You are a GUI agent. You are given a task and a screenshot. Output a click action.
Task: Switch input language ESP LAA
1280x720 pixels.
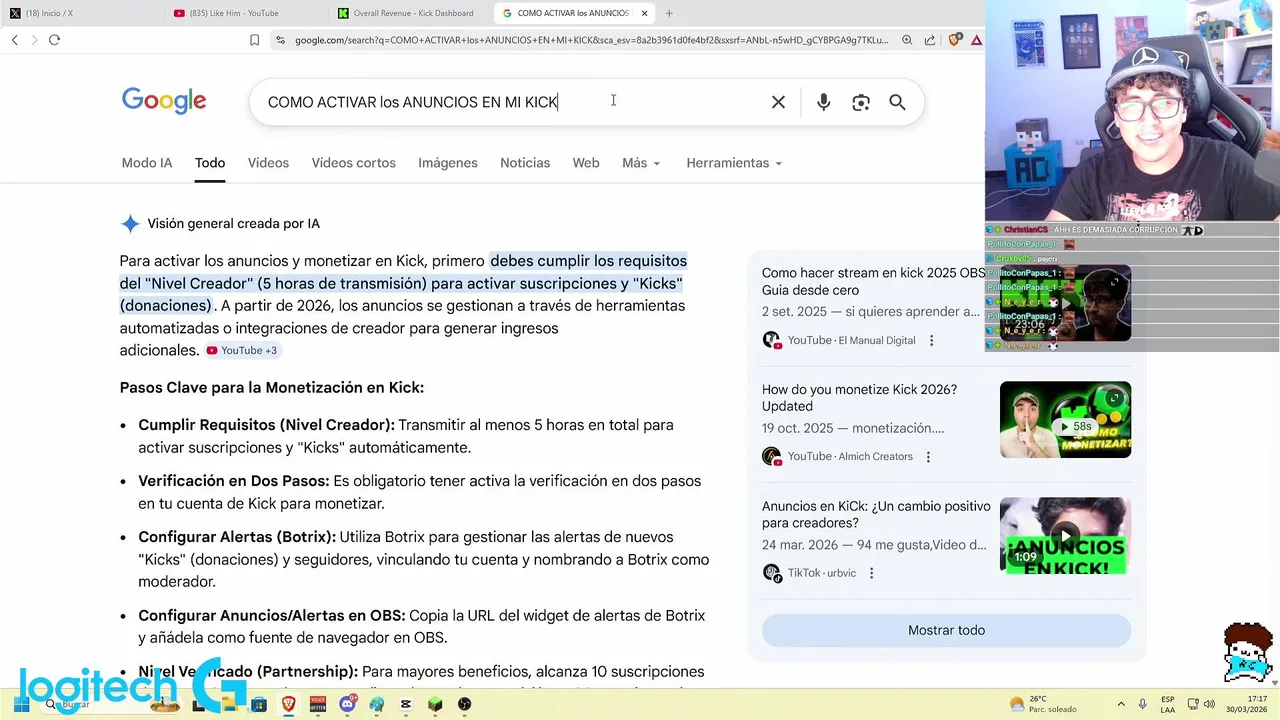(1168, 704)
